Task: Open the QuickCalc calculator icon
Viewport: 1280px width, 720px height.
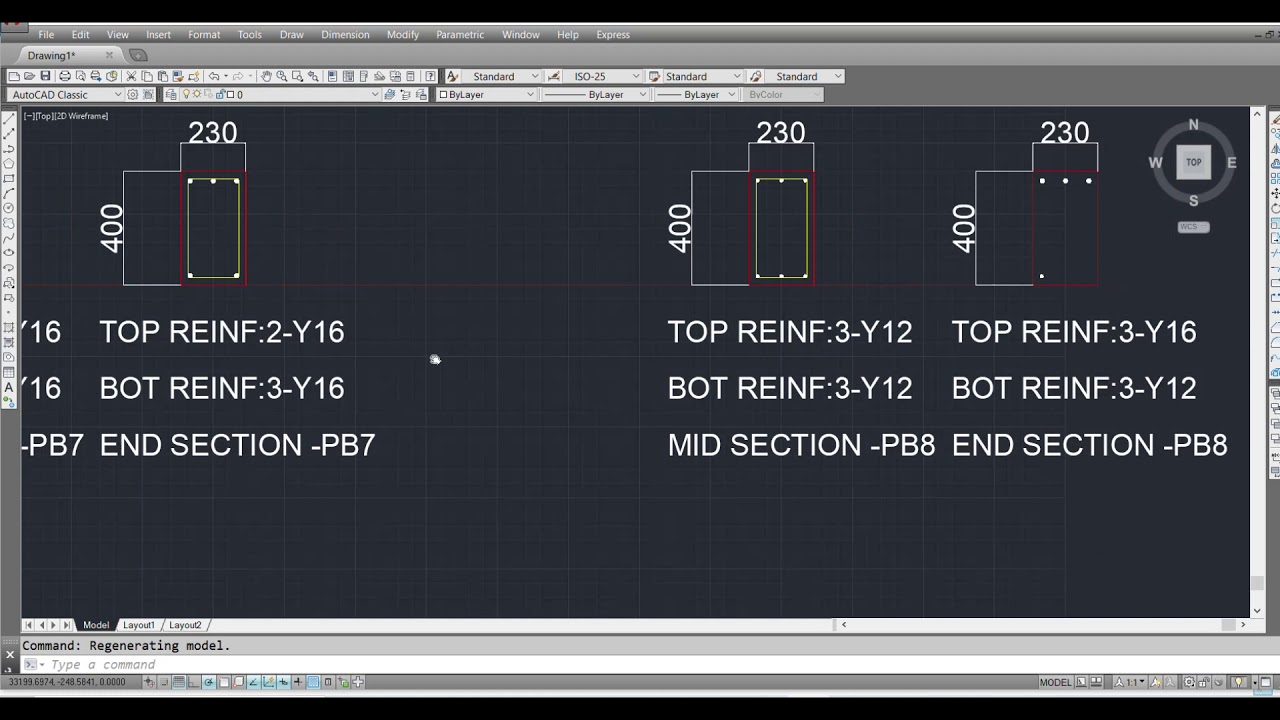Action: click(x=411, y=76)
